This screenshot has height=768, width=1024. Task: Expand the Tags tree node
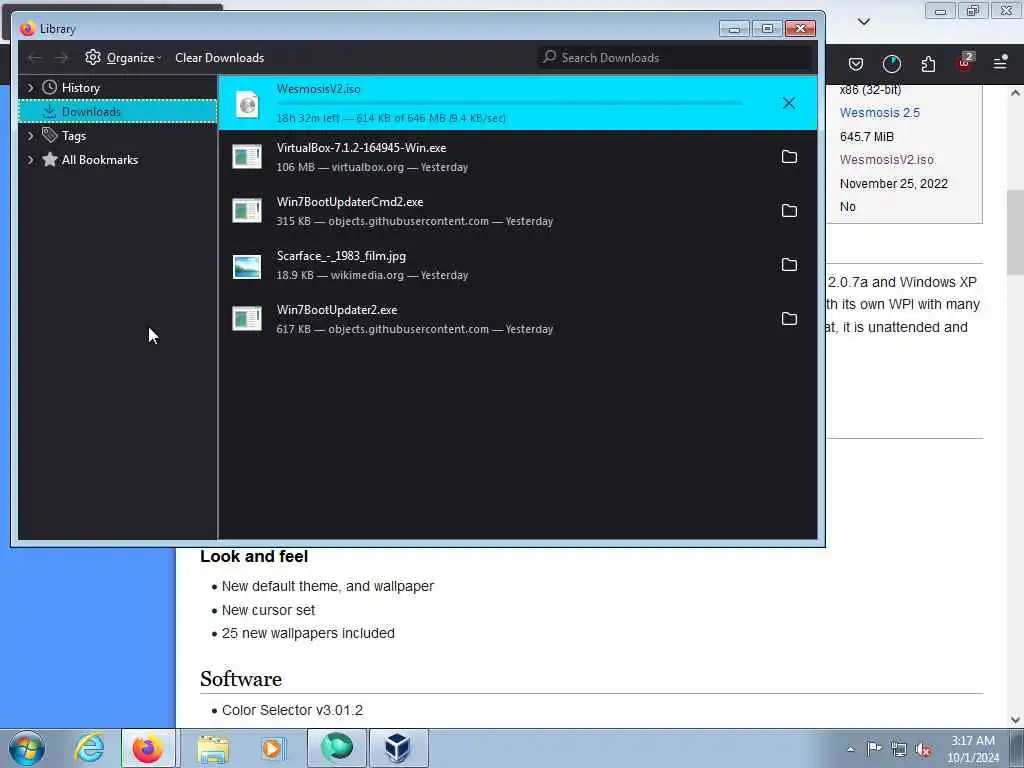pos(30,136)
